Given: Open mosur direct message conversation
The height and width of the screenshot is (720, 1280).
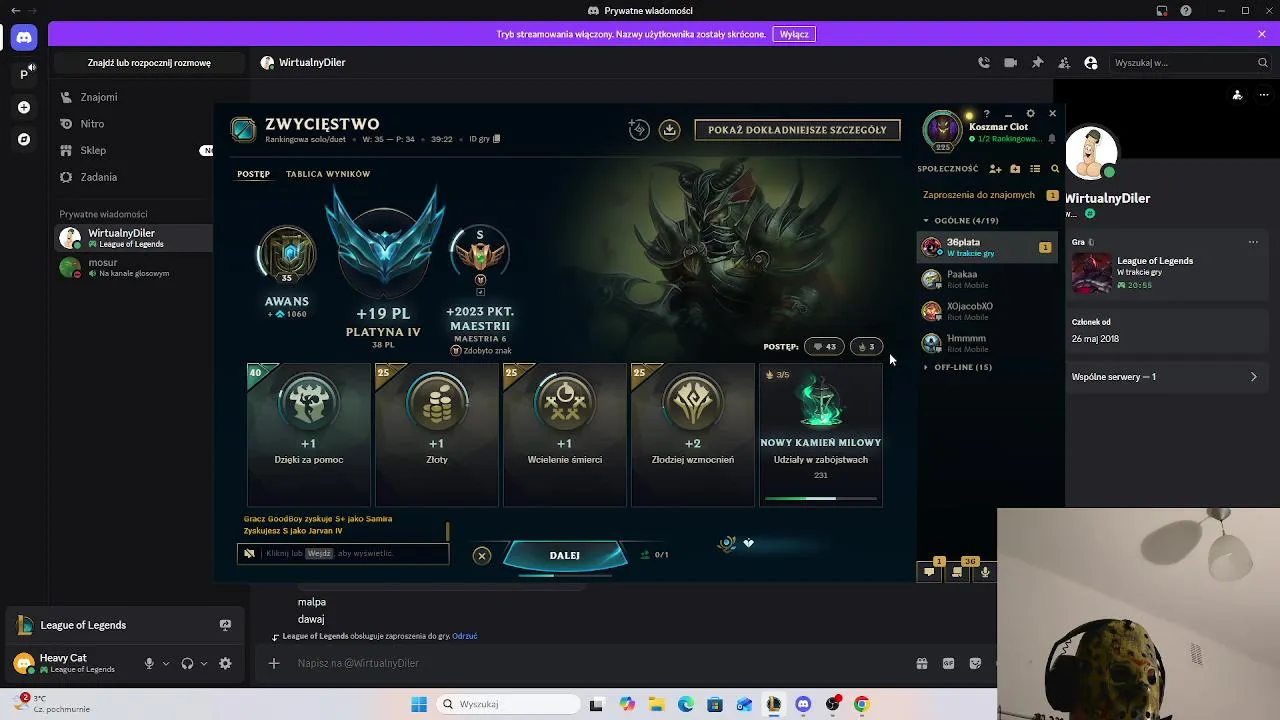Looking at the screenshot, I should [134, 267].
